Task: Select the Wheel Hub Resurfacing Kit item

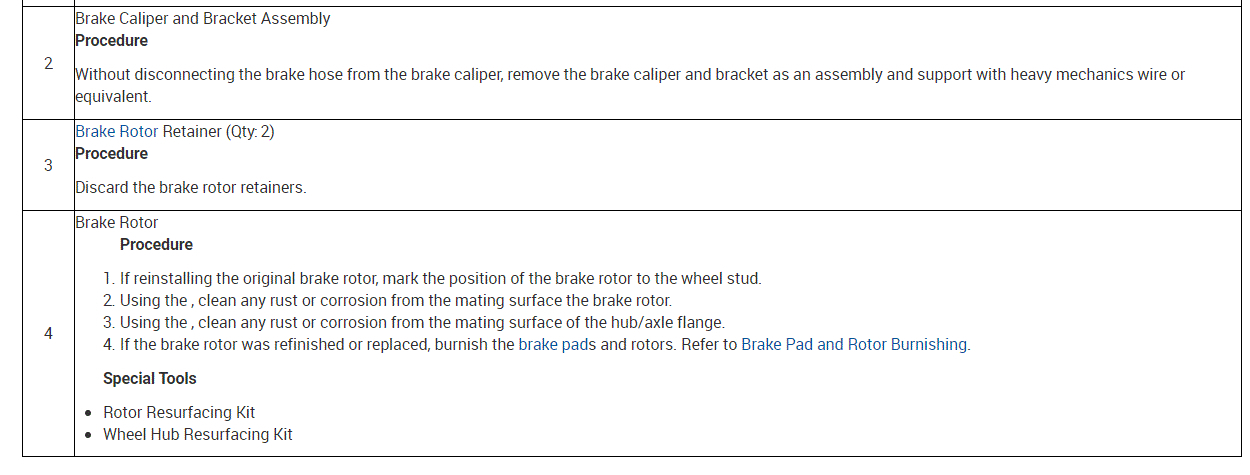Action: (x=197, y=435)
